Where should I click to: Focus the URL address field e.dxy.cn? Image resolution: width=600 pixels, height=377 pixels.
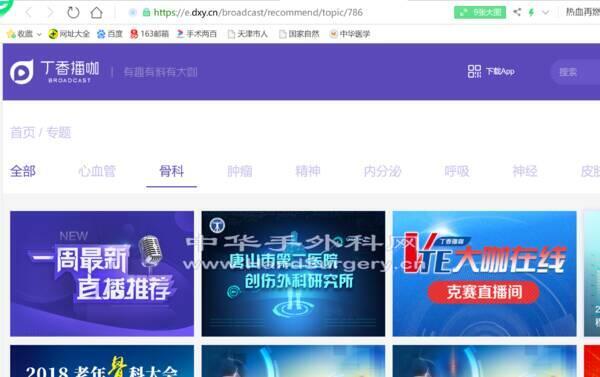258,13
